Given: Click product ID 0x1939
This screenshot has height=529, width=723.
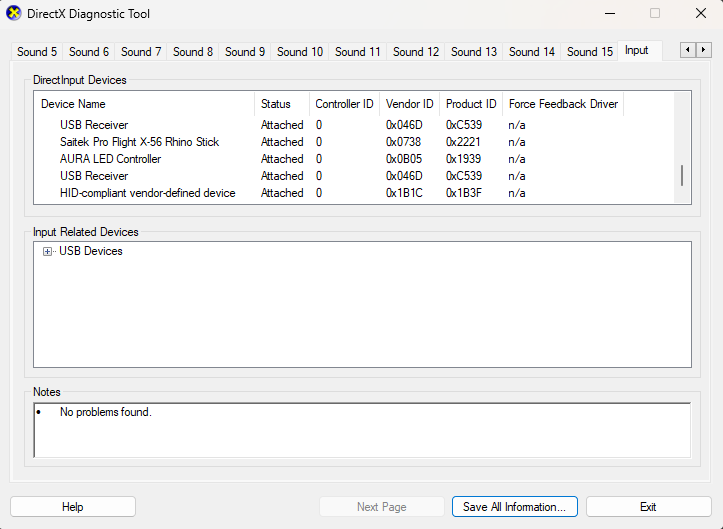Looking at the screenshot, I should (x=463, y=159).
